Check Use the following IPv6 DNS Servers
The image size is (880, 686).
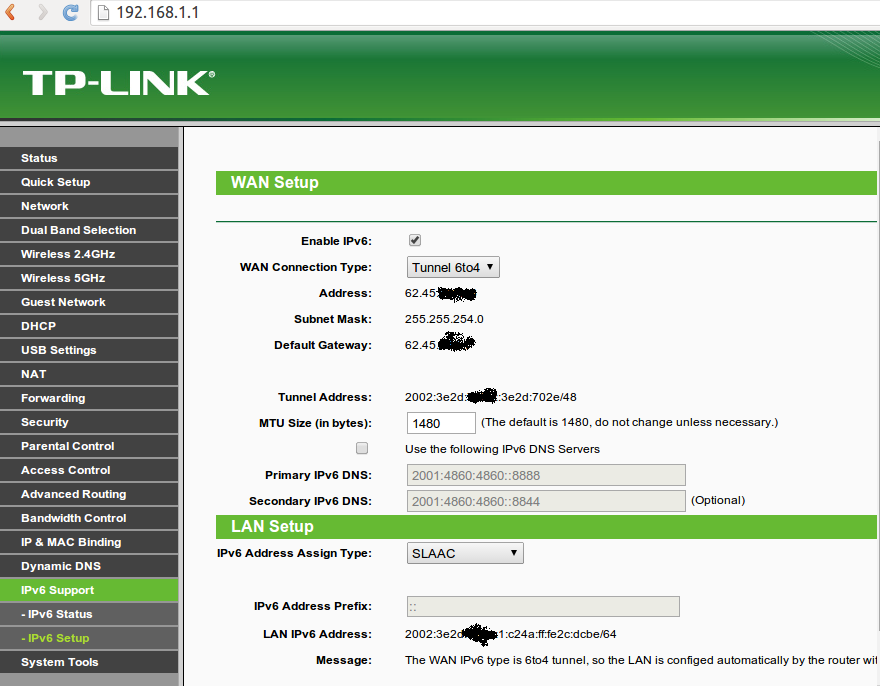tap(362, 448)
